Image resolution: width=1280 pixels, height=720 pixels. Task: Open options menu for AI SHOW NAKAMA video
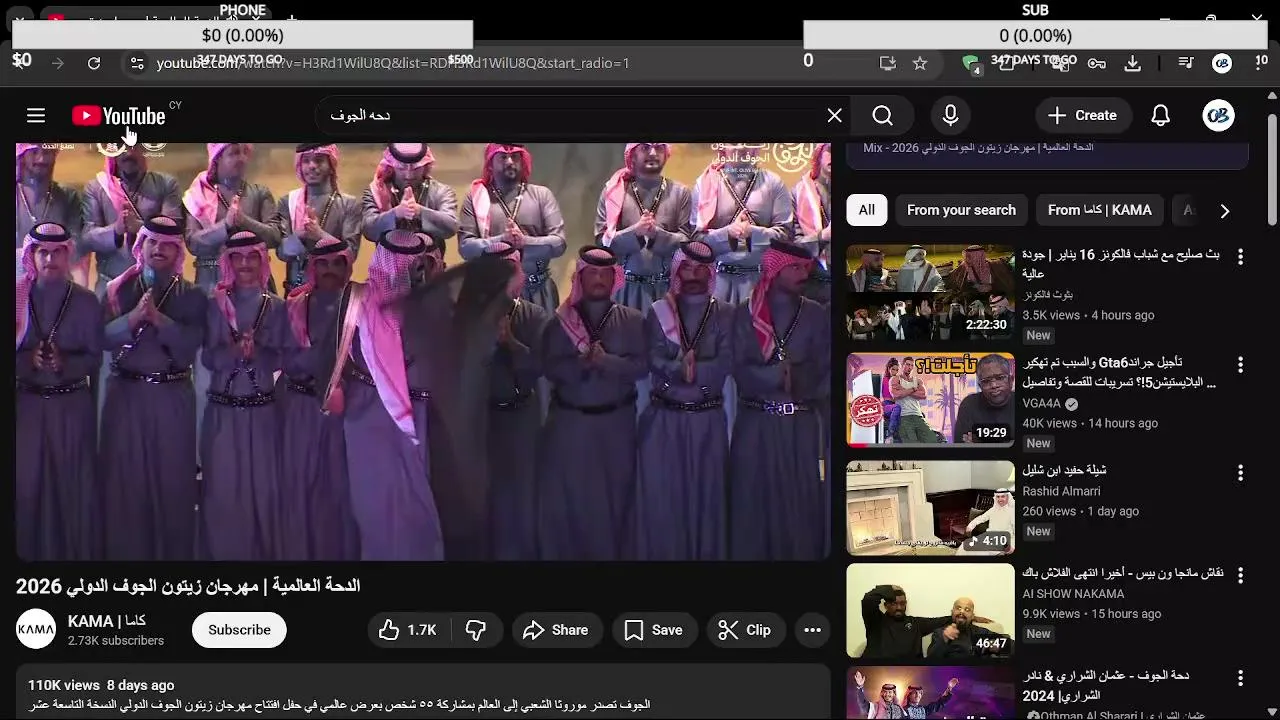(x=1240, y=576)
